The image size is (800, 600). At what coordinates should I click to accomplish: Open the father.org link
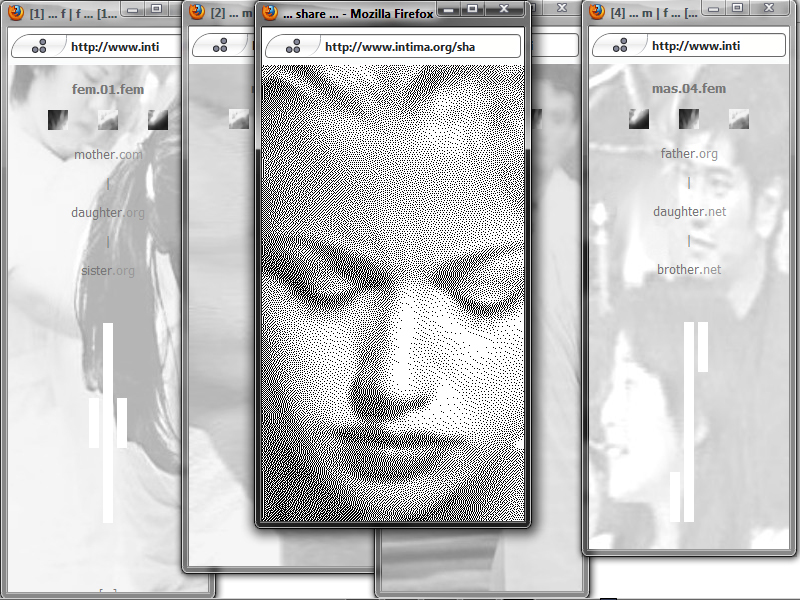[689, 154]
